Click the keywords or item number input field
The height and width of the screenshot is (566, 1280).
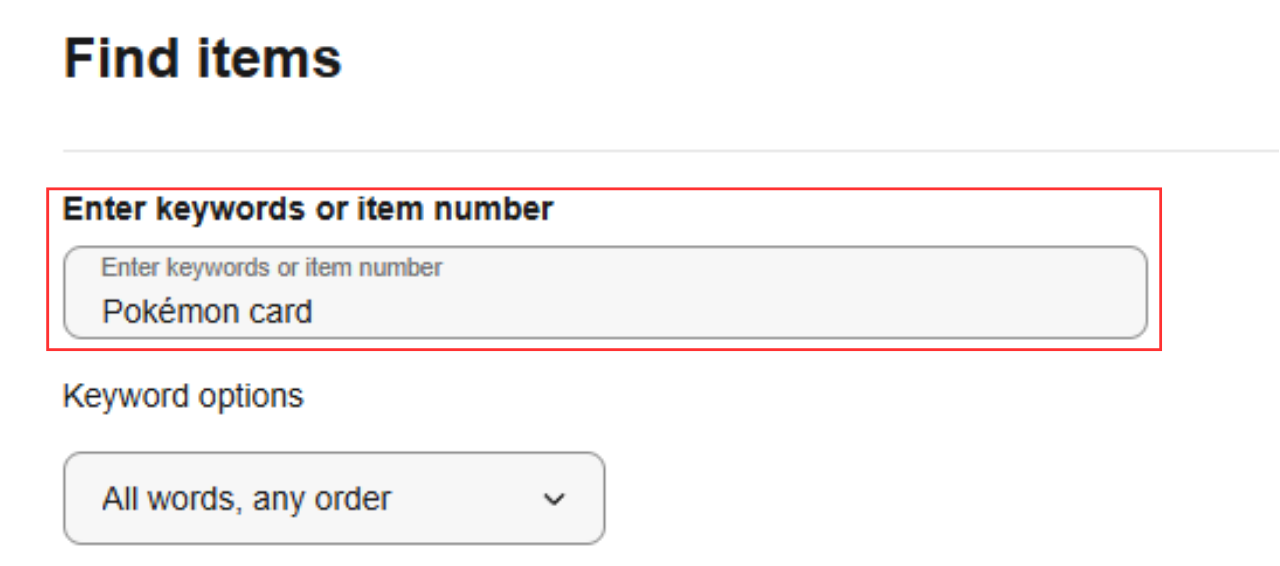pos(604,293)
